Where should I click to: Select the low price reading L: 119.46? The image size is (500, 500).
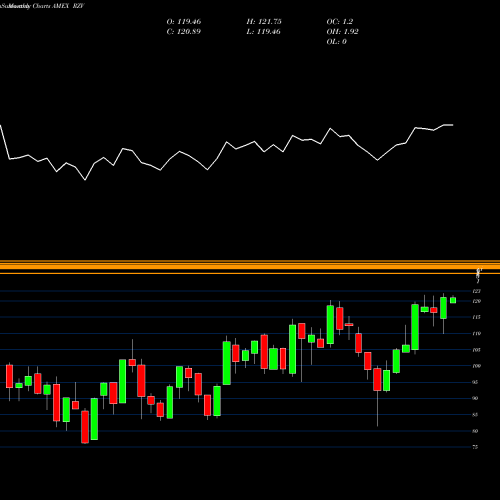click(264, 32)
